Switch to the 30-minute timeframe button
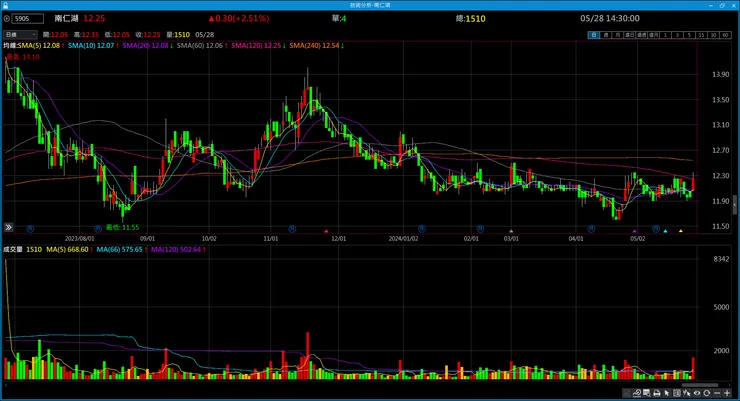Viewport: 740px width, 401px height. point(713,35)
